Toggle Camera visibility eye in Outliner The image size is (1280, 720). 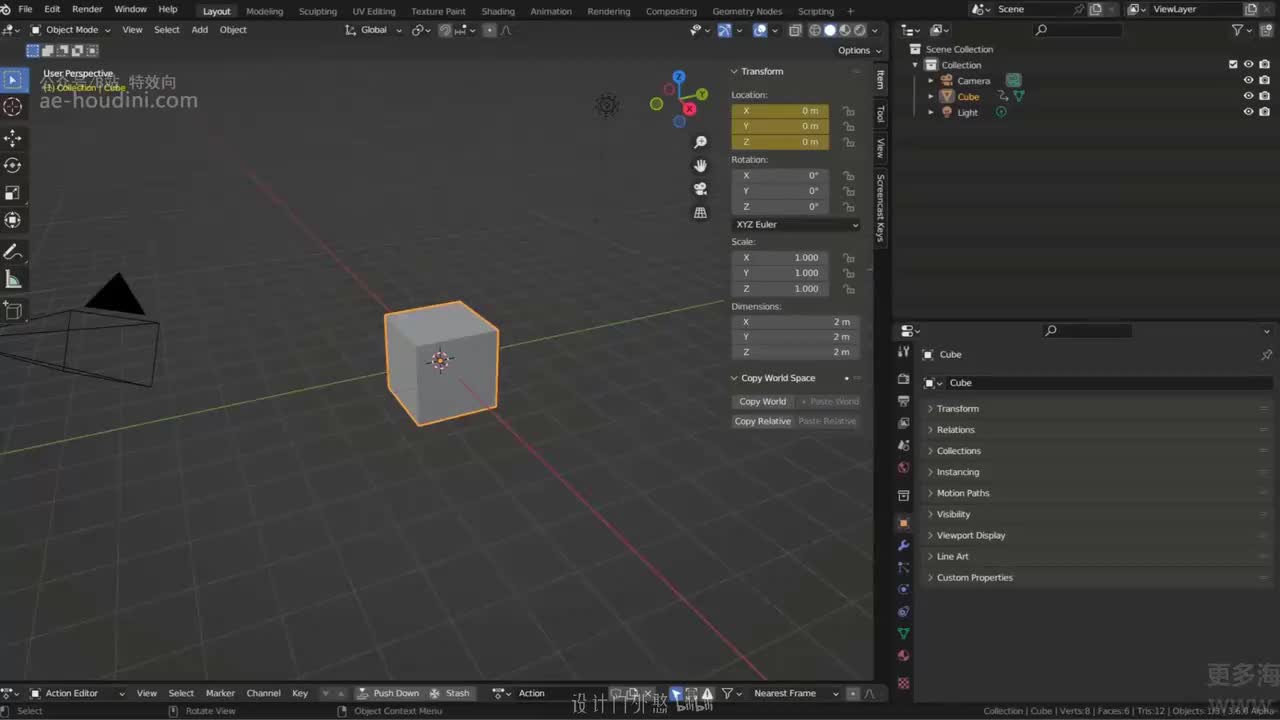point(1248,81)
